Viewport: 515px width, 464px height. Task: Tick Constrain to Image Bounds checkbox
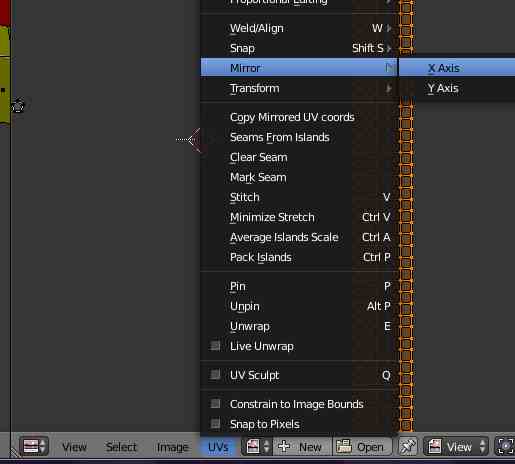[x=215, y=404]
